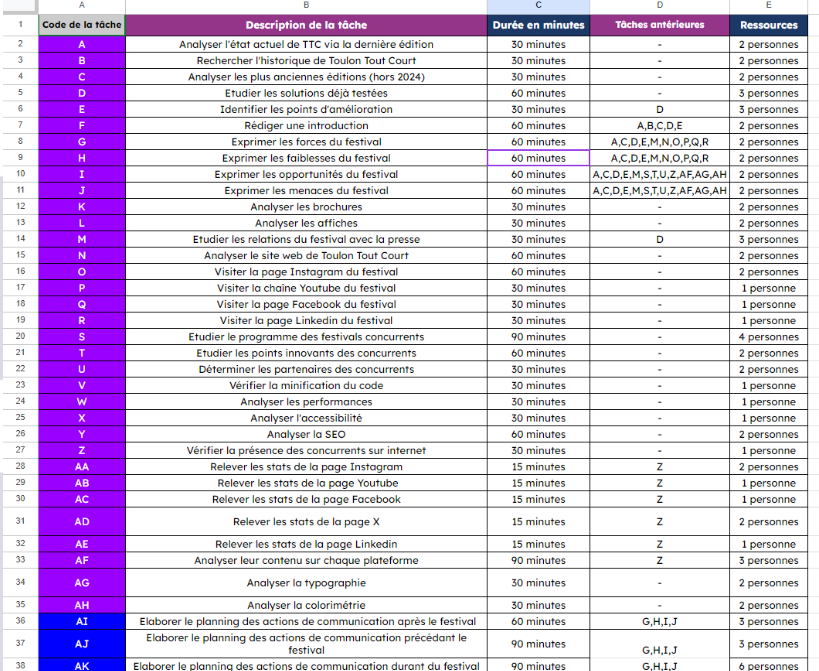Viewport: 819px width, 671px height.
Task: Click 'Exprimer les forces du festival' cell
Action: point(306,142)
